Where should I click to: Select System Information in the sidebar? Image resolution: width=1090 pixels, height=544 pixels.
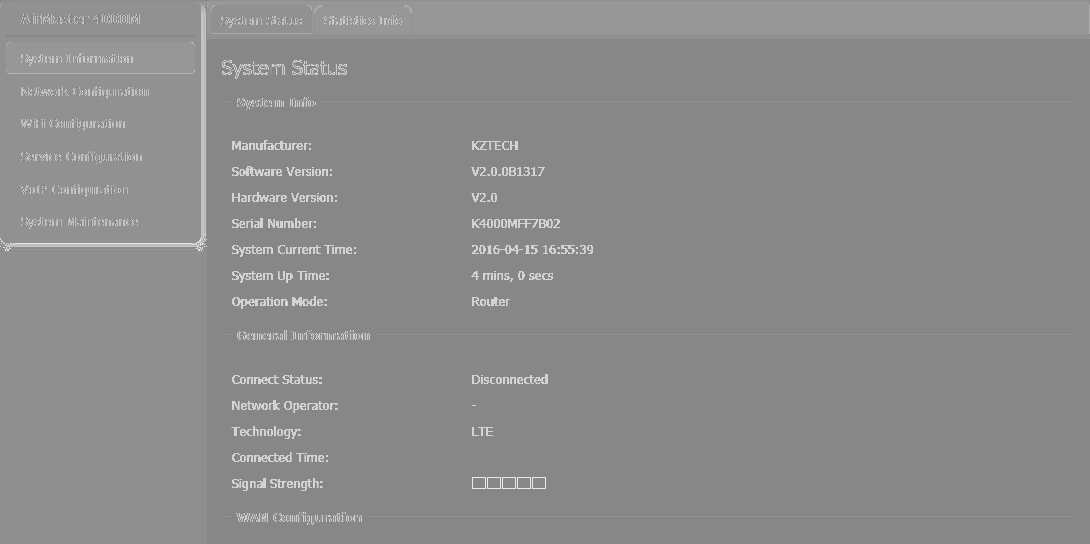pyautogui.click(x=100, y=58)
